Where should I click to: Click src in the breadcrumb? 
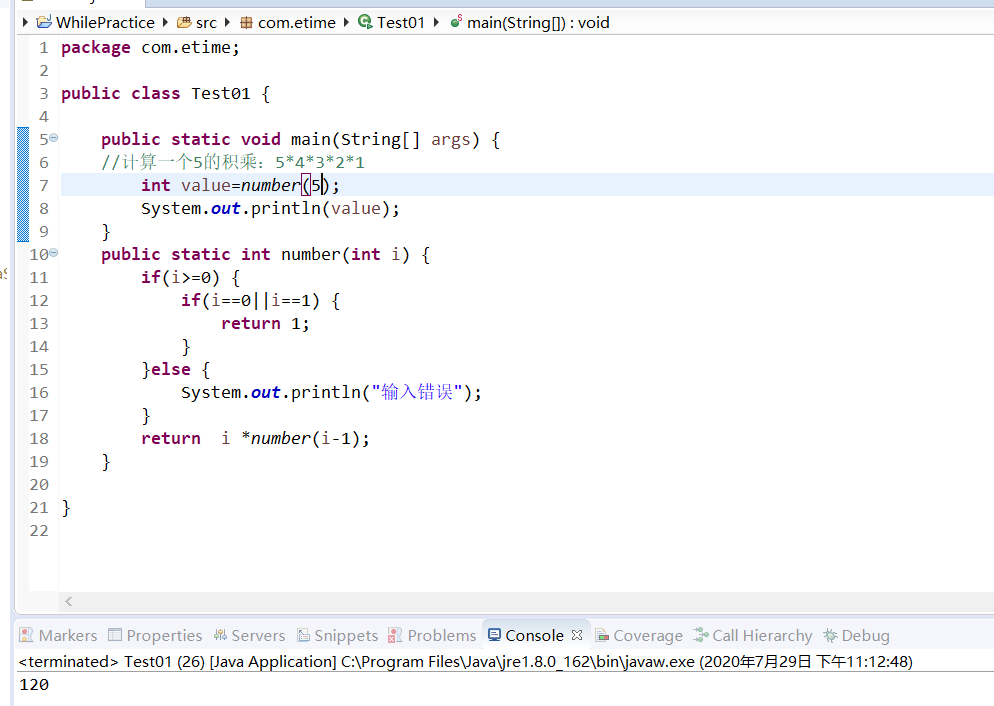tap(206, 23)
